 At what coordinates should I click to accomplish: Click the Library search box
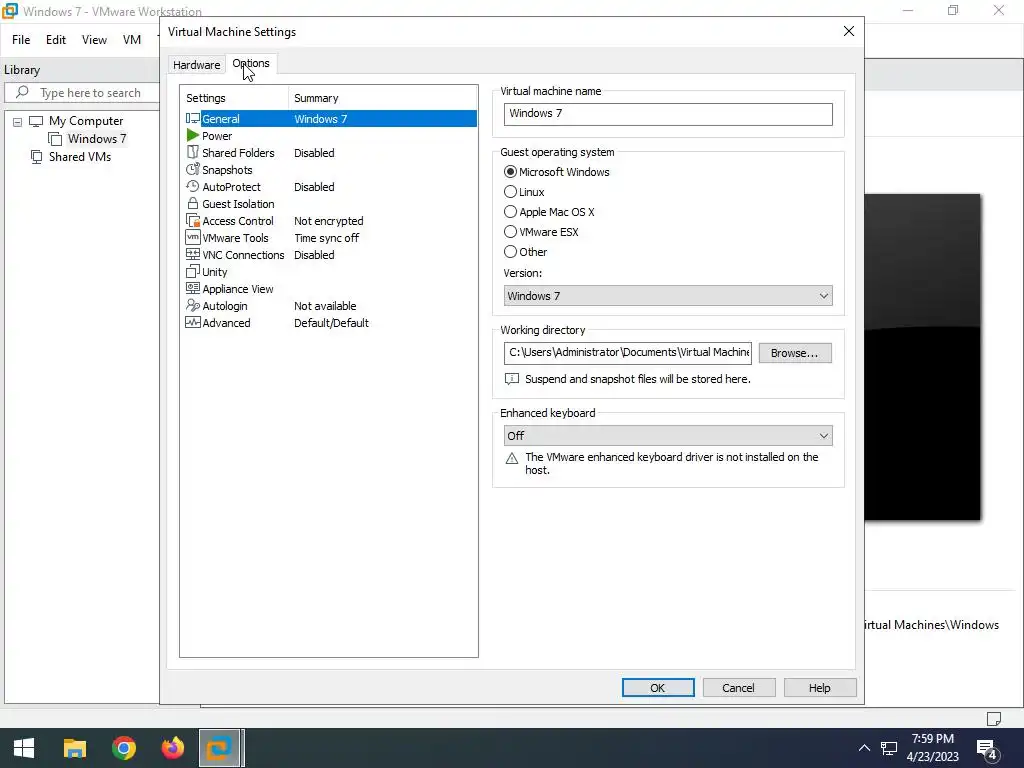tap(82, 93)
